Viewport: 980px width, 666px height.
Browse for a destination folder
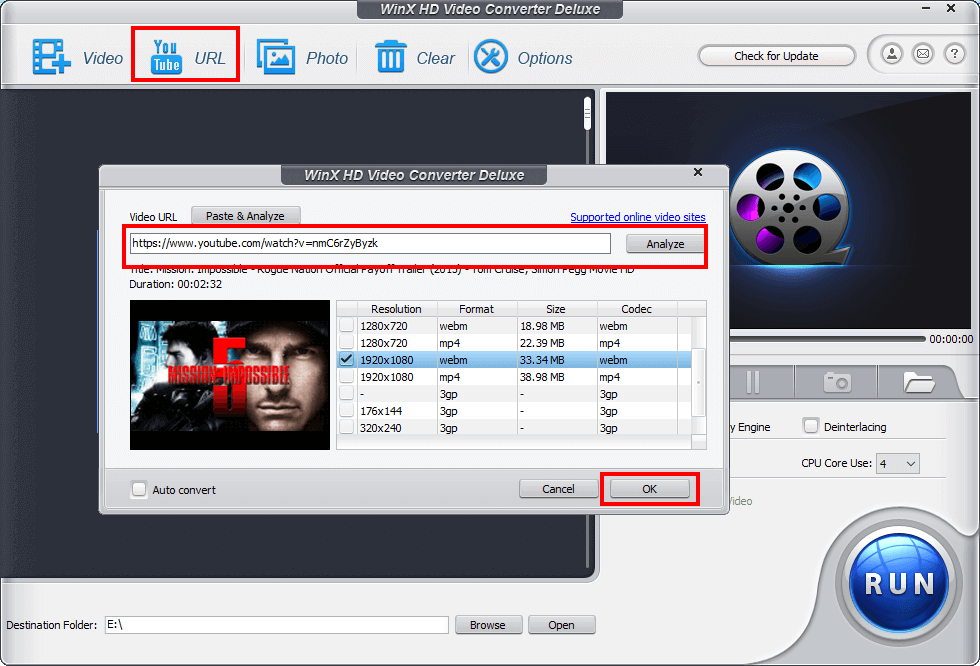(x=488, y=625)
